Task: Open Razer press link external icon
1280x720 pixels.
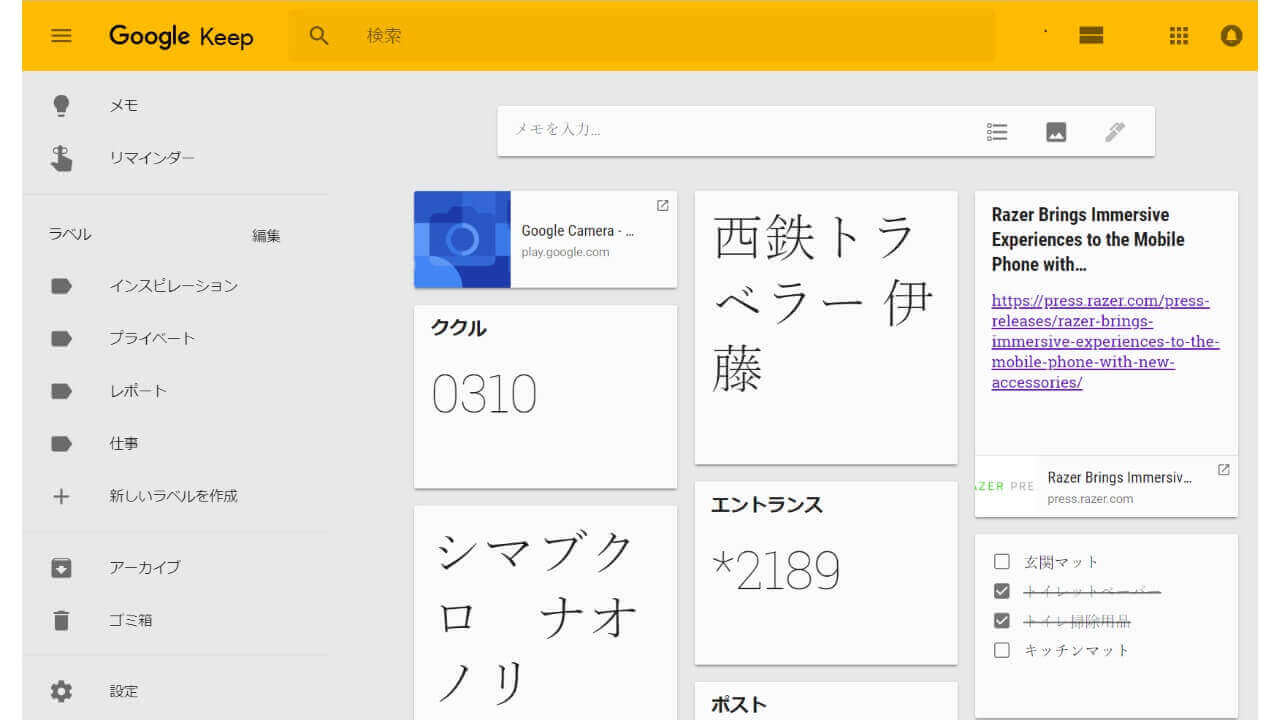Action: 1223,470
